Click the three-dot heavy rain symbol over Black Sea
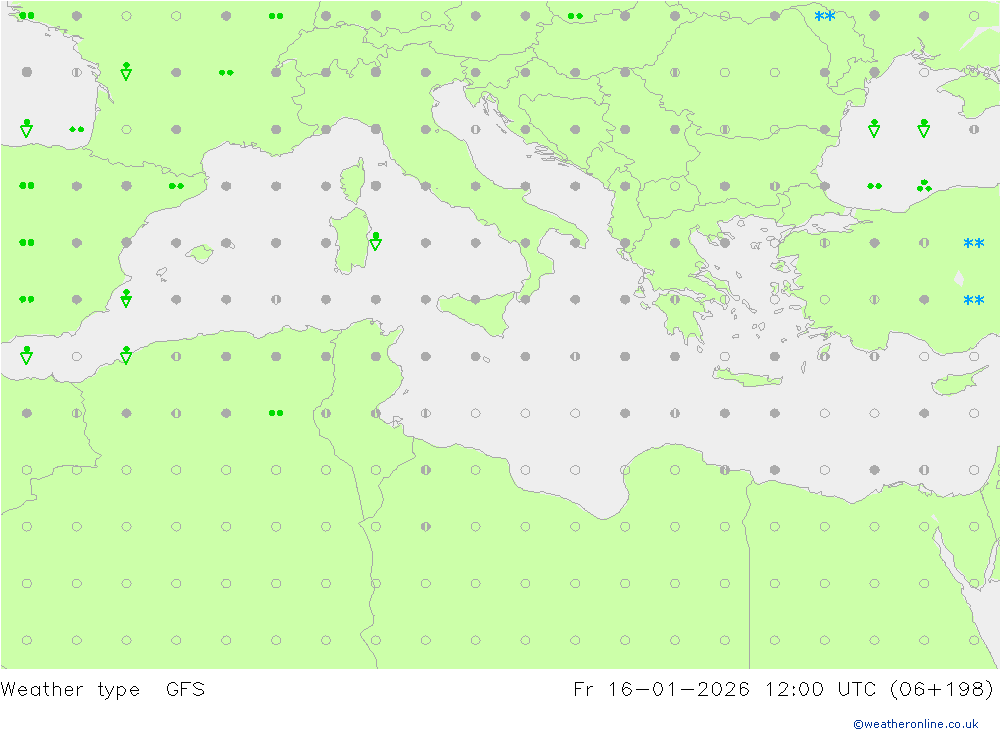 point(924,186)
